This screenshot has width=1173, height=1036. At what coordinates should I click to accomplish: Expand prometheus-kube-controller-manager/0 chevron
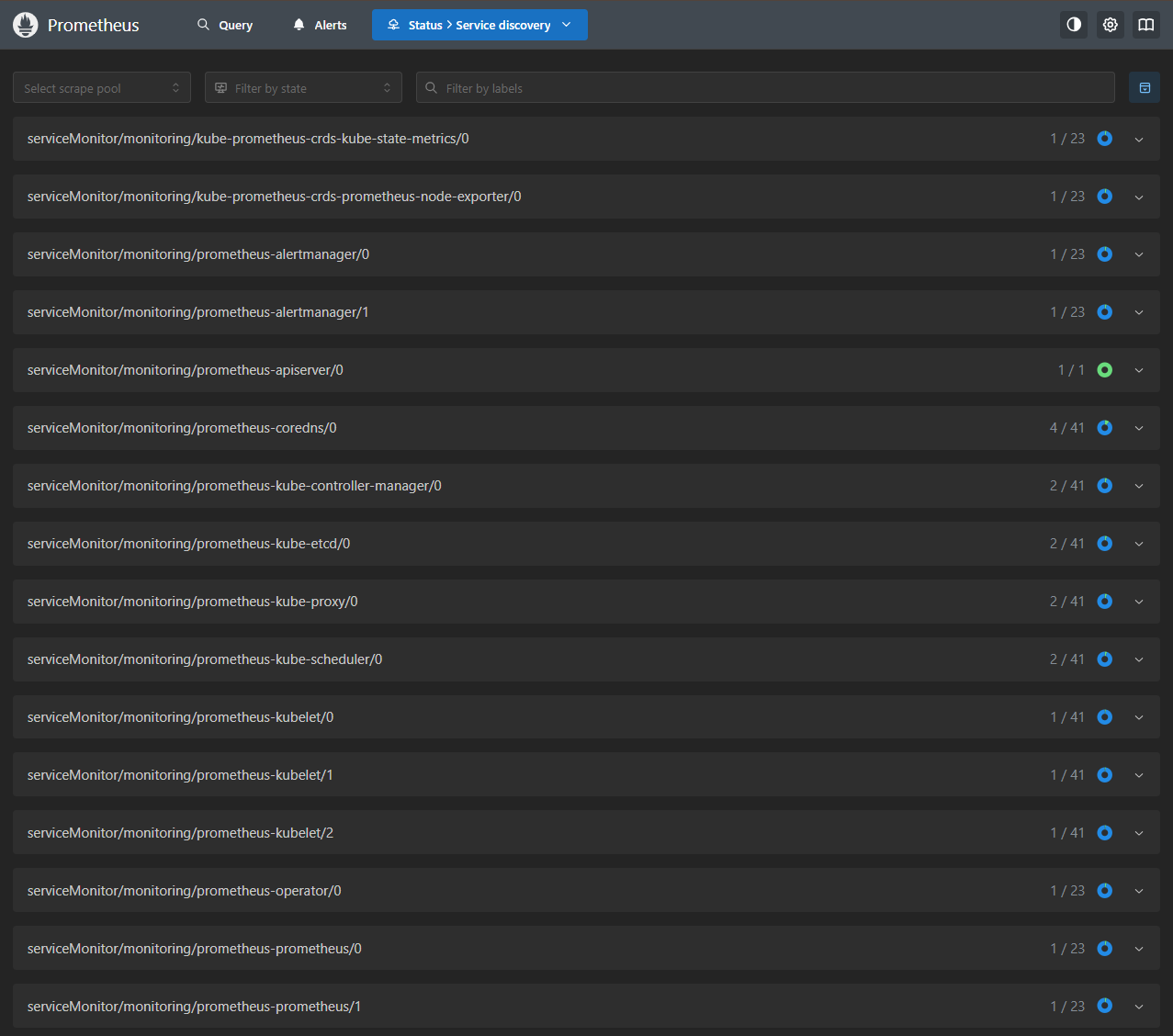(x=1139, y=487)
